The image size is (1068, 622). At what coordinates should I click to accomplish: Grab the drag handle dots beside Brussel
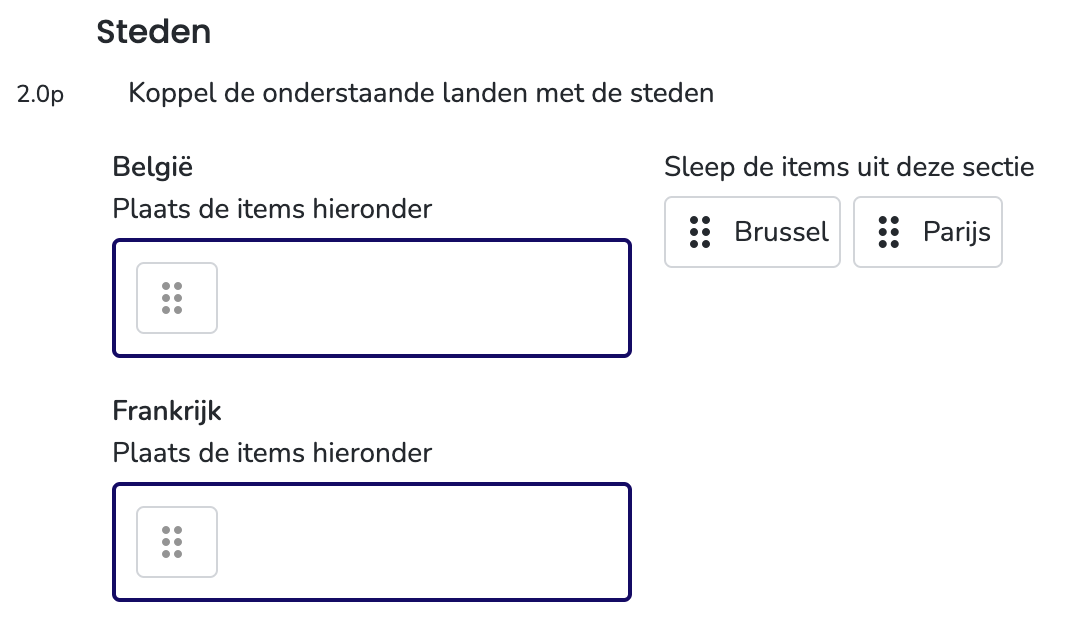pos(700,232)
